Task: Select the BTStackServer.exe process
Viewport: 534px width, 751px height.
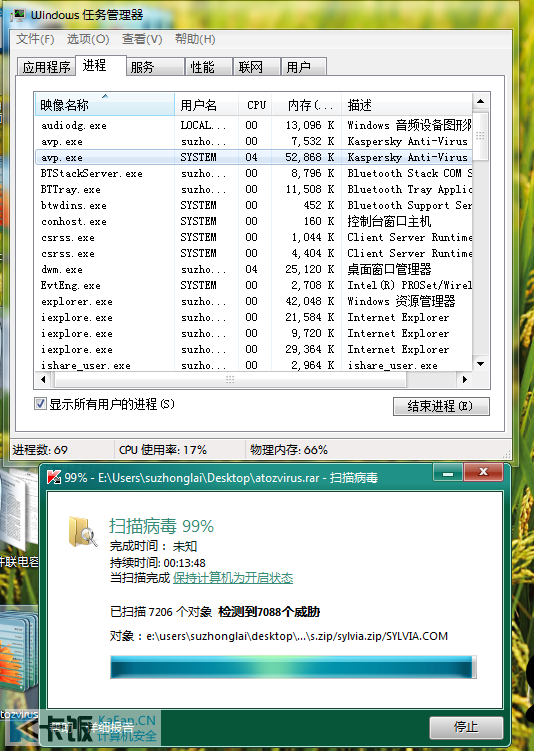Action: tap(253, 173)
